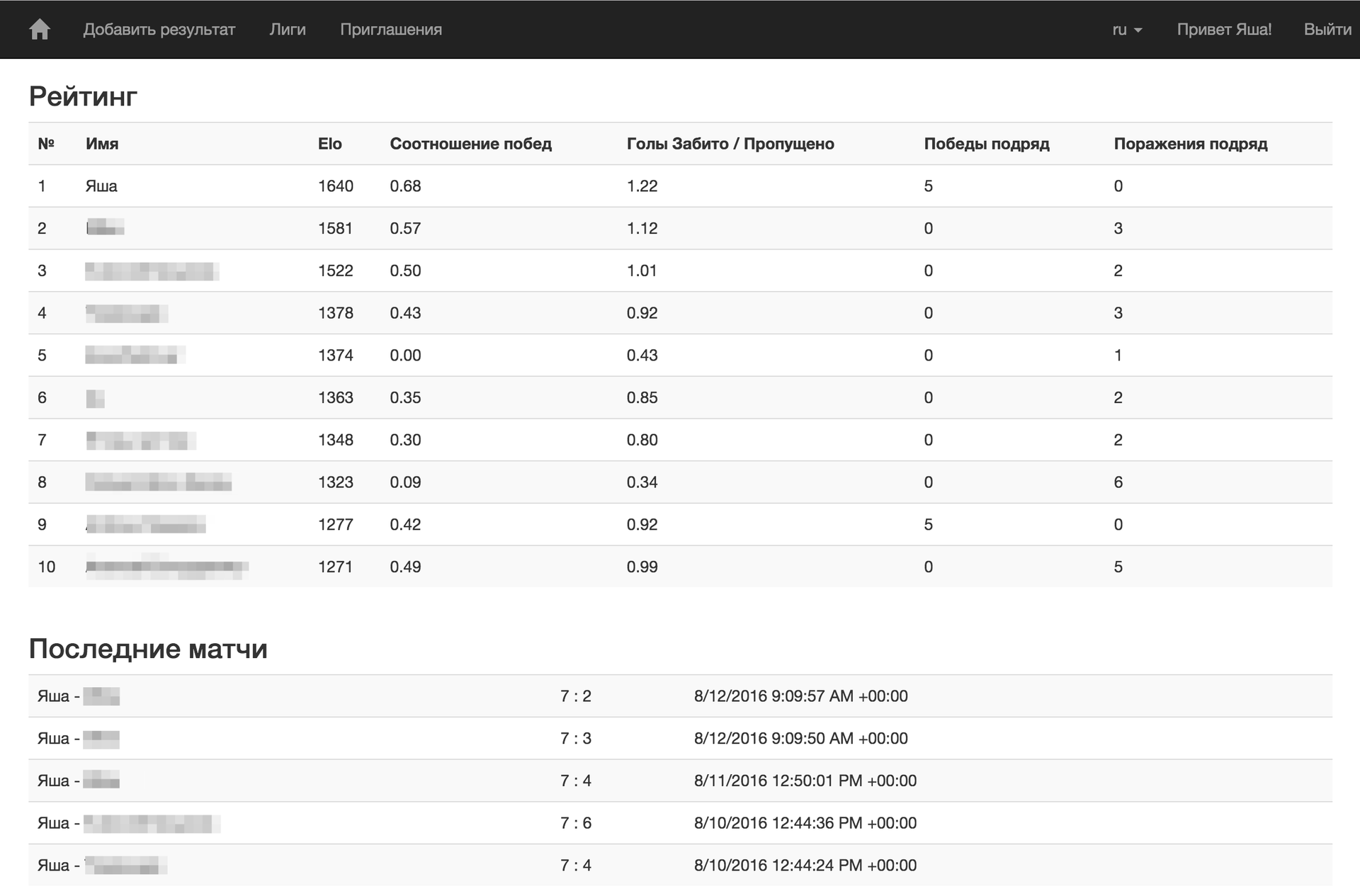This screenshot has width=1360, height=896.
Task: Select rank number 10 in ranking table
Action: 47,567
